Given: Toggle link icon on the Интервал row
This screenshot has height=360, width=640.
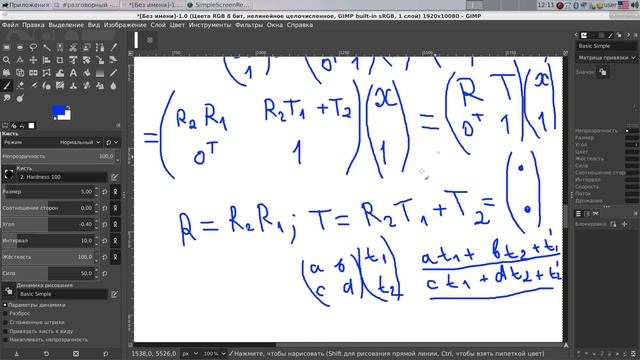Looking at the screenshot, I should tap(115, 241).
